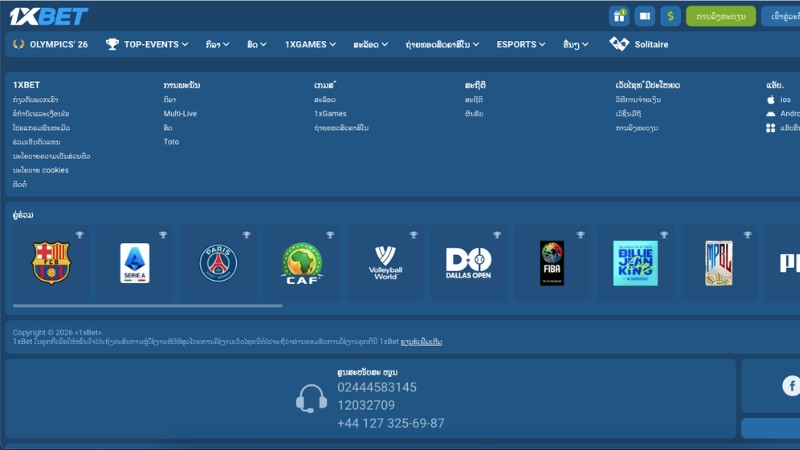Expand the ESPORTS dropdown menu
800x450 pixels.
tap(521, 44)
